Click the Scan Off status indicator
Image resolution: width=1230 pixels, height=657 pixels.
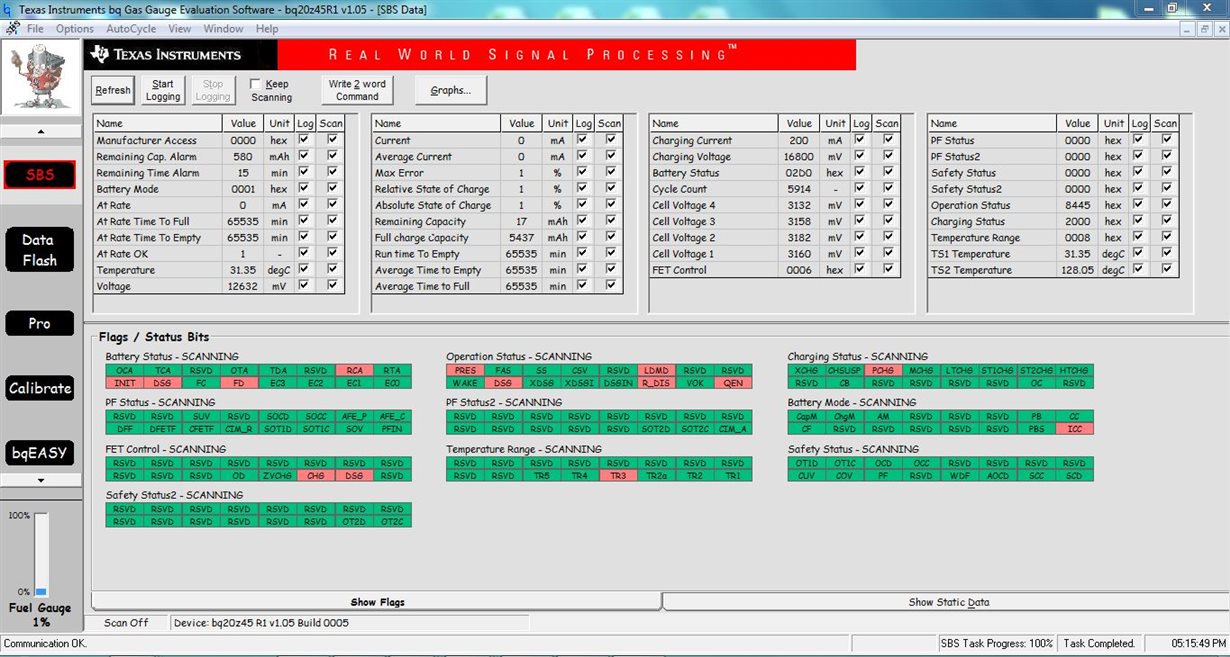pos(126,623)
